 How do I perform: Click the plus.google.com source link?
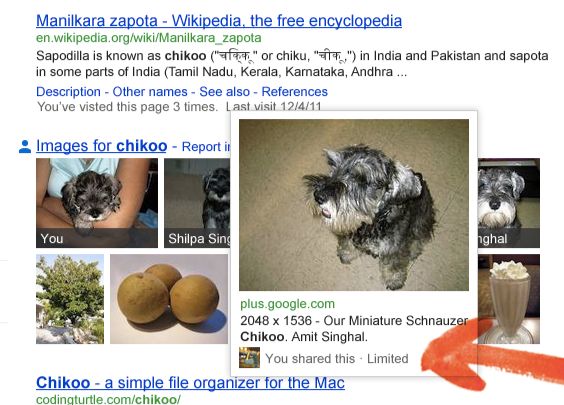tap(287, 304)
